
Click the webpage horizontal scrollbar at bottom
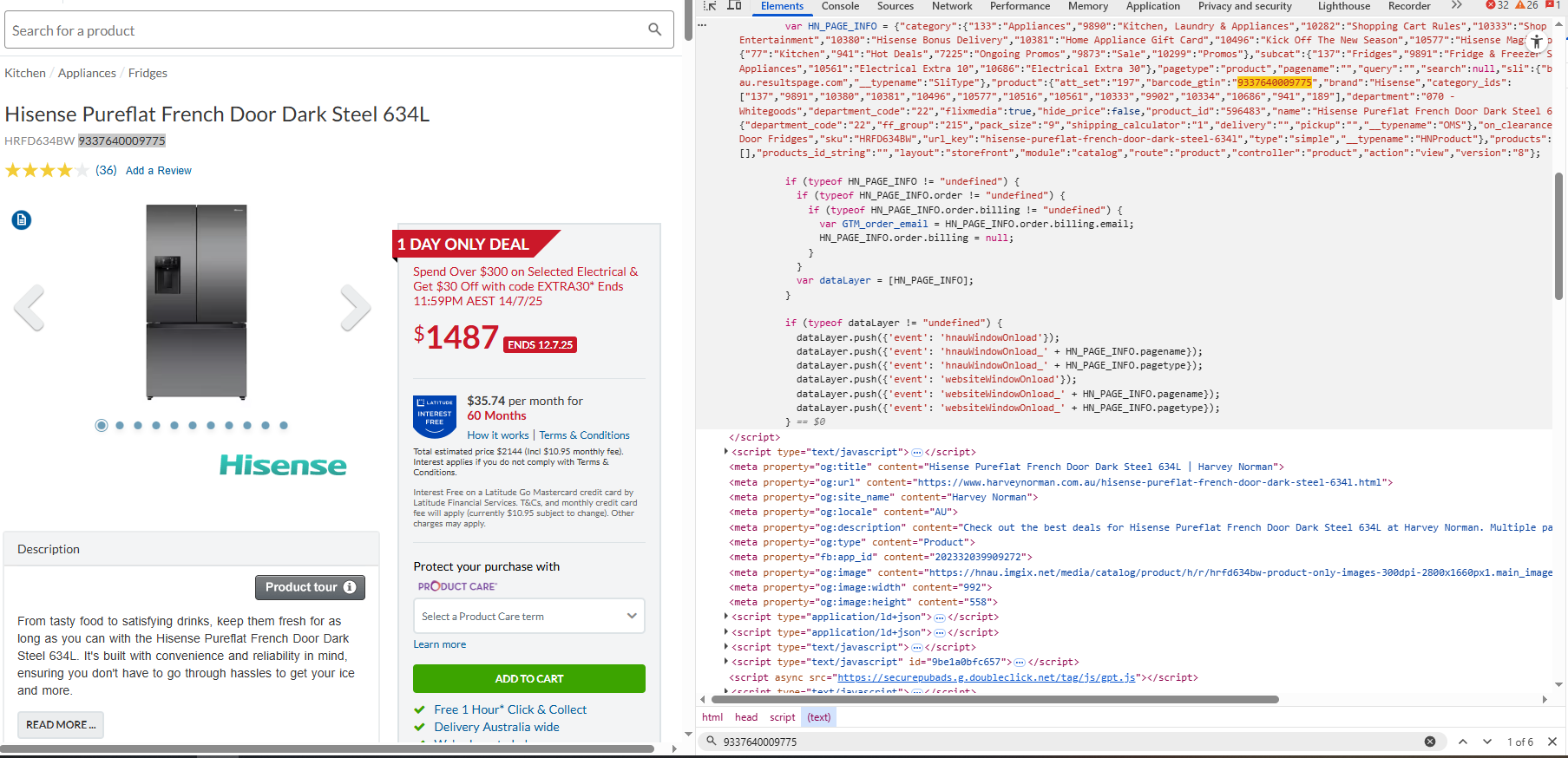tap(328, 748)
